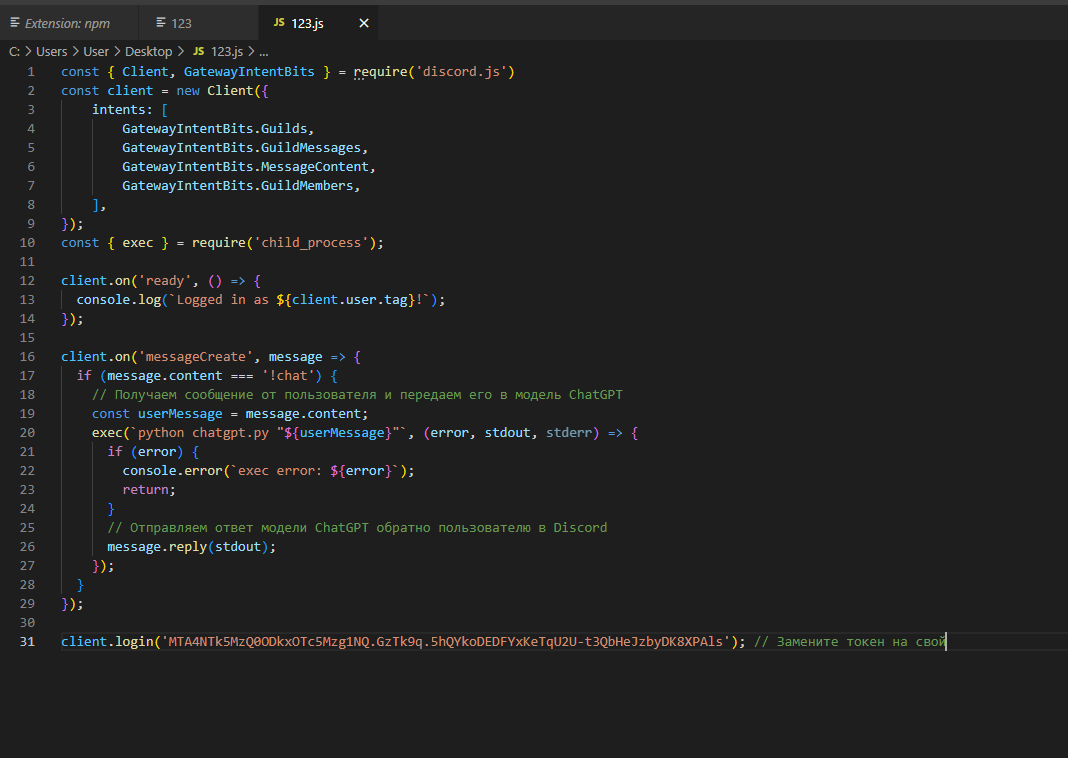Viewport: 1068px width, 758px height.
Task: Click the file icon on Extension: npm tab
Action: [15, 22]
